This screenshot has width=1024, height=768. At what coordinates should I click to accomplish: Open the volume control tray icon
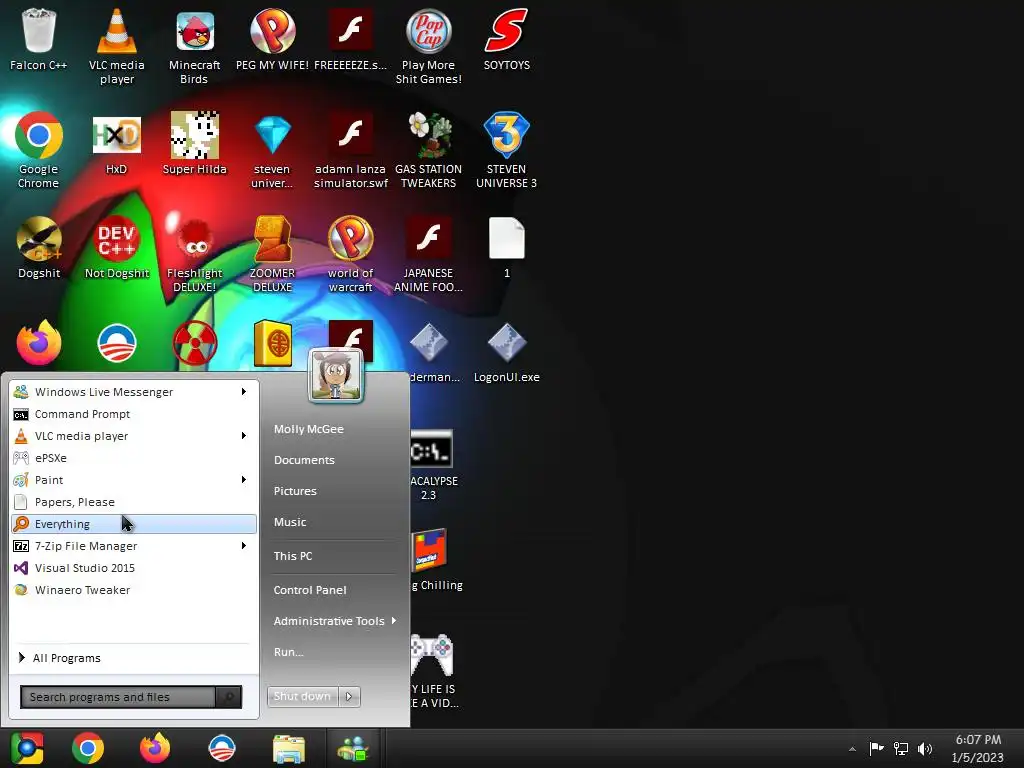925,749
